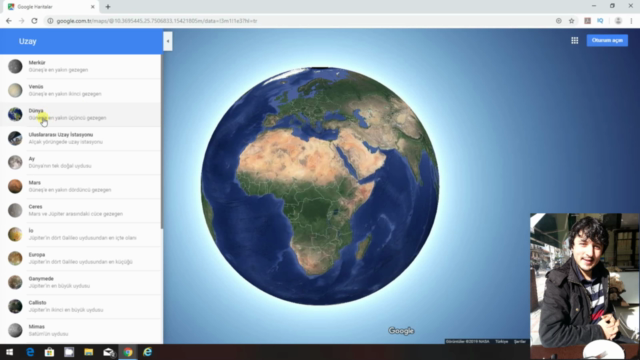Click the Oturum açın button
Screen dimensions: 640x360
click(x=607, y=40)
